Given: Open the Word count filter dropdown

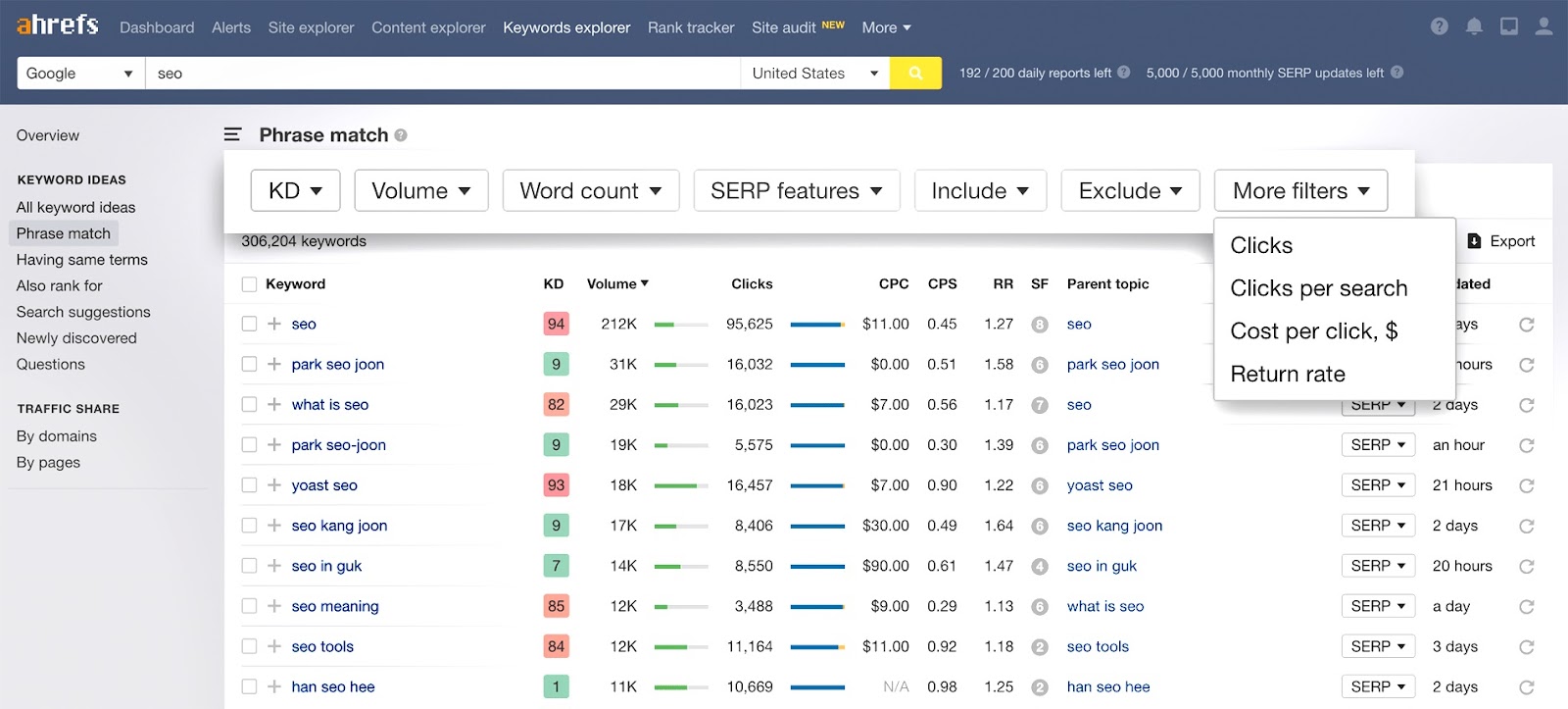Looking at the screenshot, I should pos(591,190).
